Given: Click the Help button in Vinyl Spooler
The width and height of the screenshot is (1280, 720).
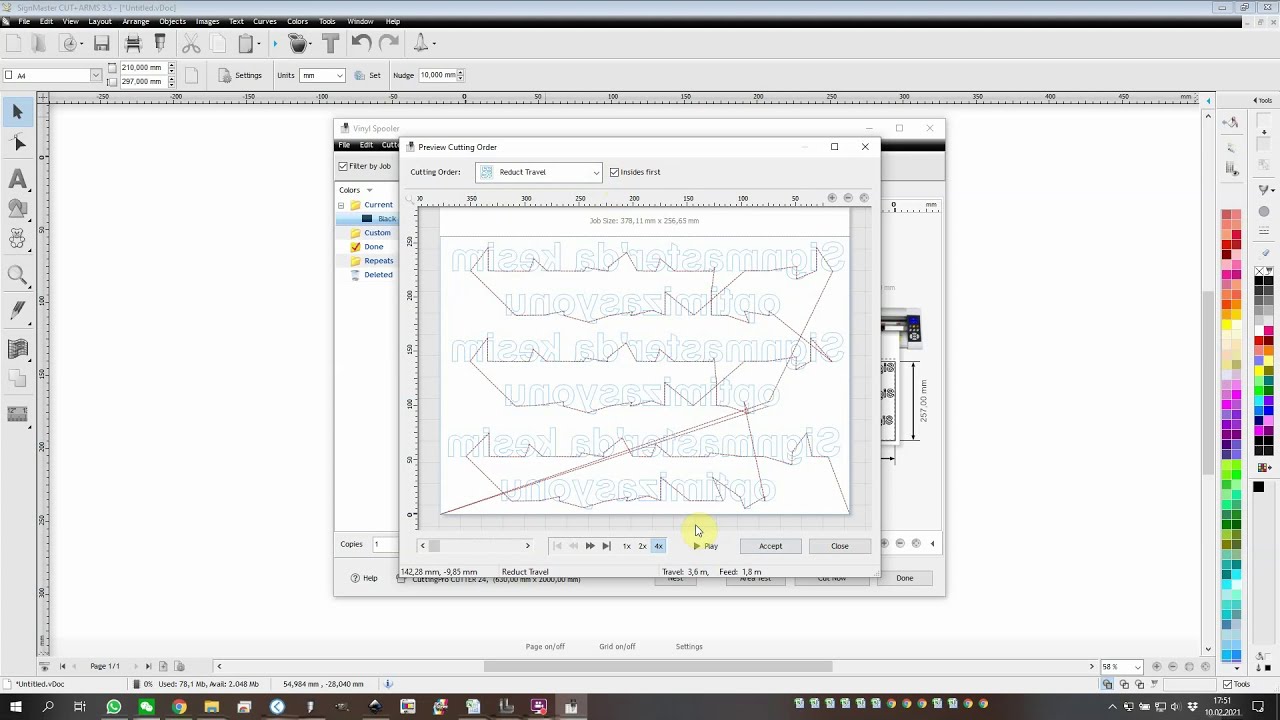Looking at the screenshot, I should pyautogui.click(x=364, y=578).
